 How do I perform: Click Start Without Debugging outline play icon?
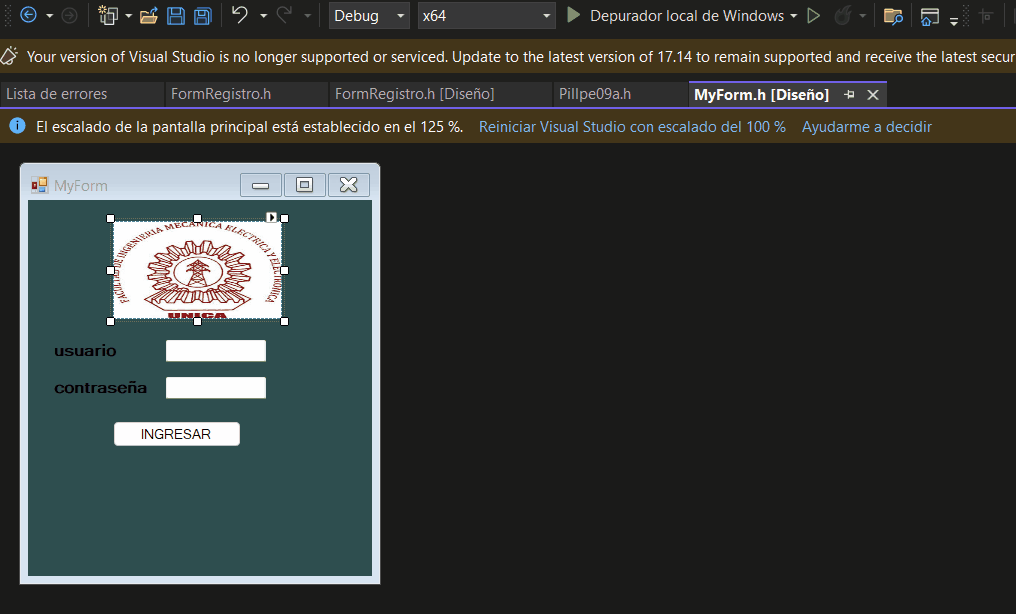point(813,16)
